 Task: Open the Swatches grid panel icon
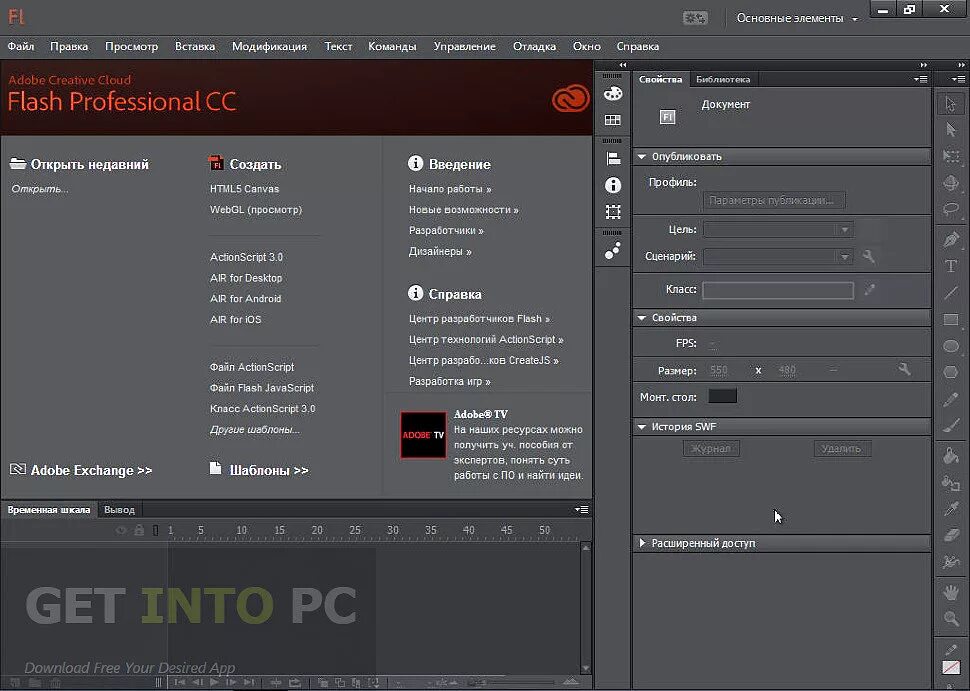[x=612, y=120]
